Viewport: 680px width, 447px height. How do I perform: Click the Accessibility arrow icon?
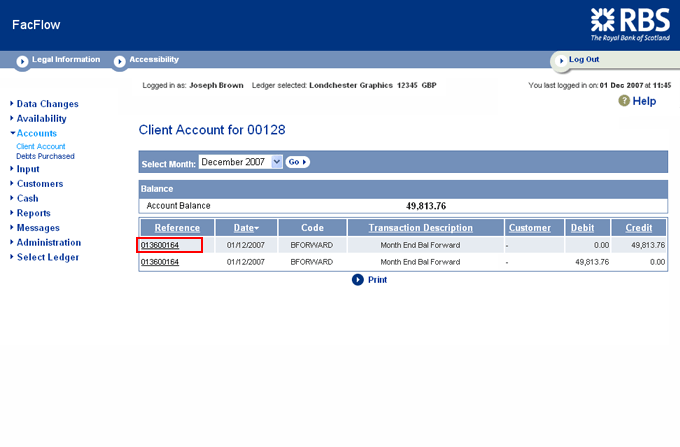pos(120,61)
